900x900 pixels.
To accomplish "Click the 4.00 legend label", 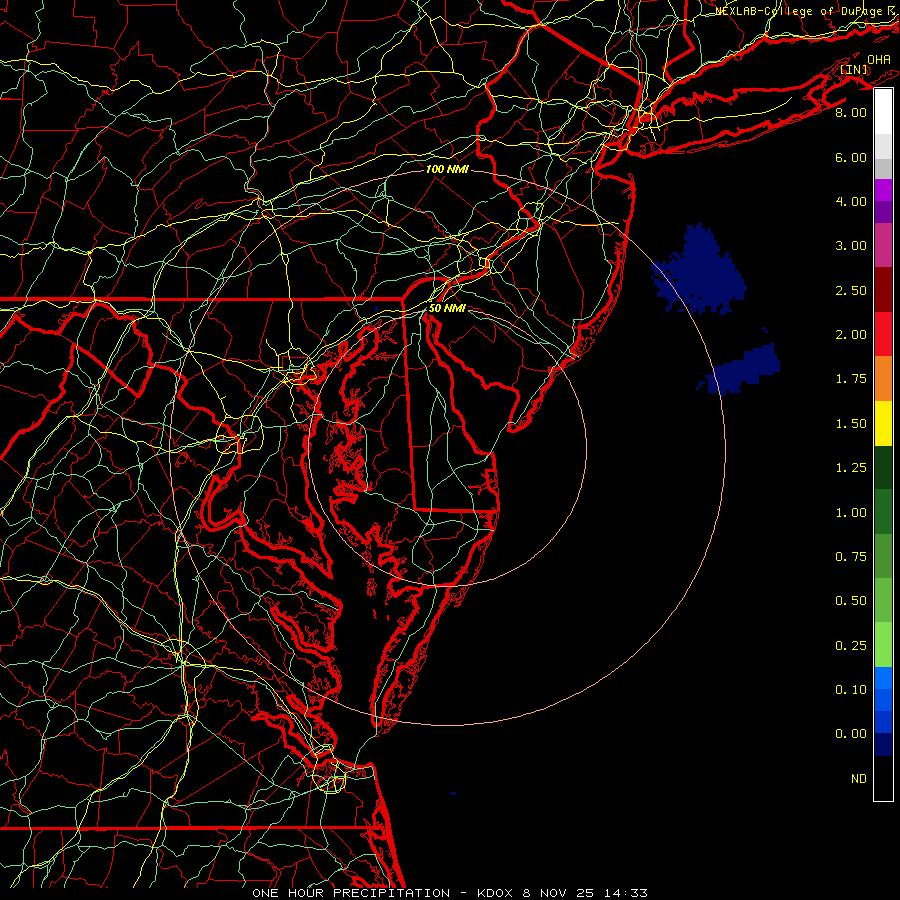I will coord(851,201).
